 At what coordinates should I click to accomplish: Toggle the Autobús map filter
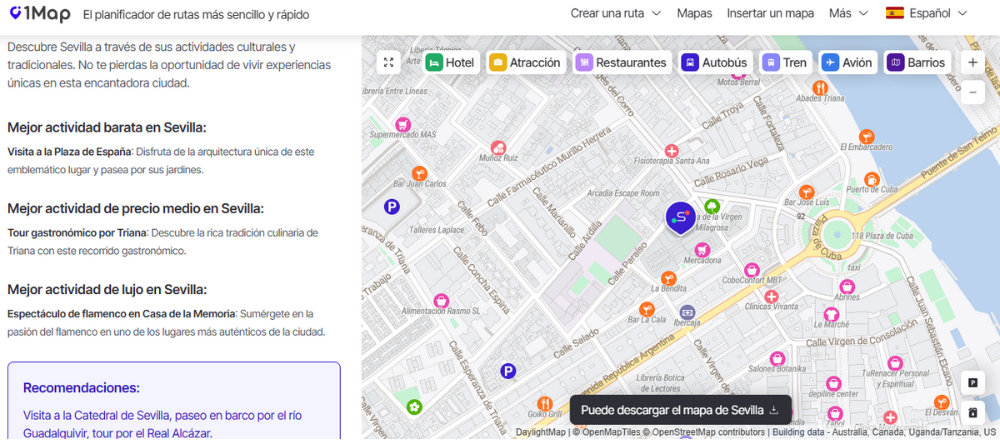713,63
